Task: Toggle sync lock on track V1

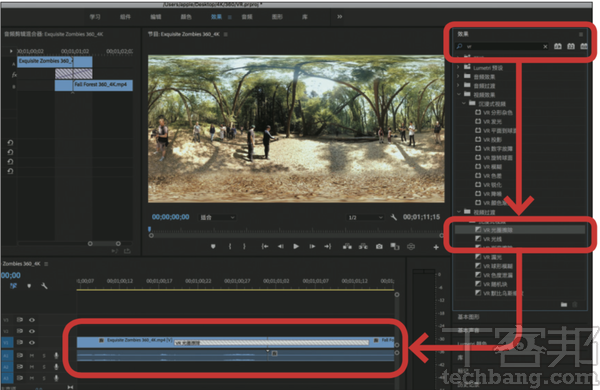Action: pos(20,343)
